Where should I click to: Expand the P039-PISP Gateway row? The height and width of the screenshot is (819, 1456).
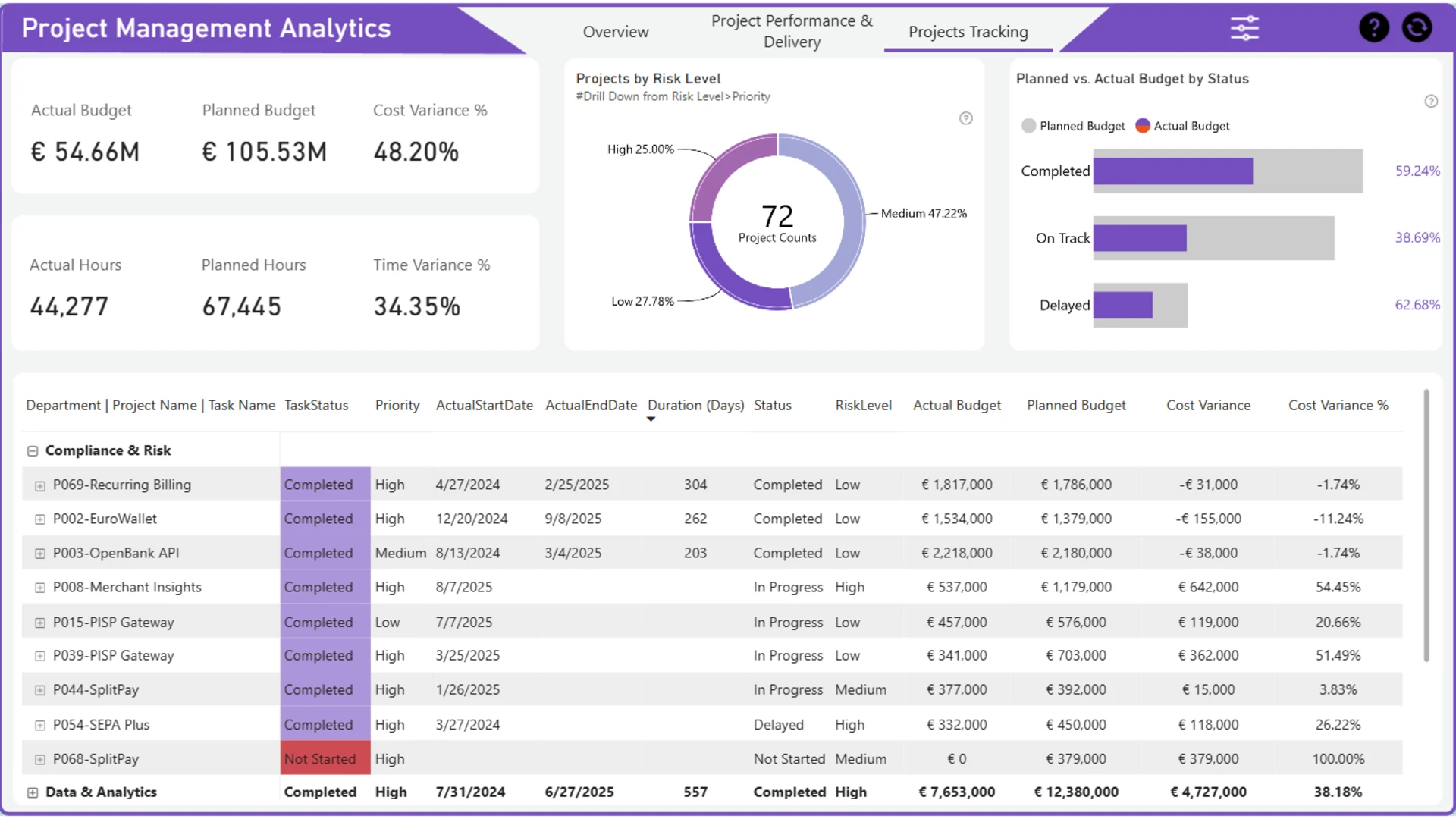[40, 656]
